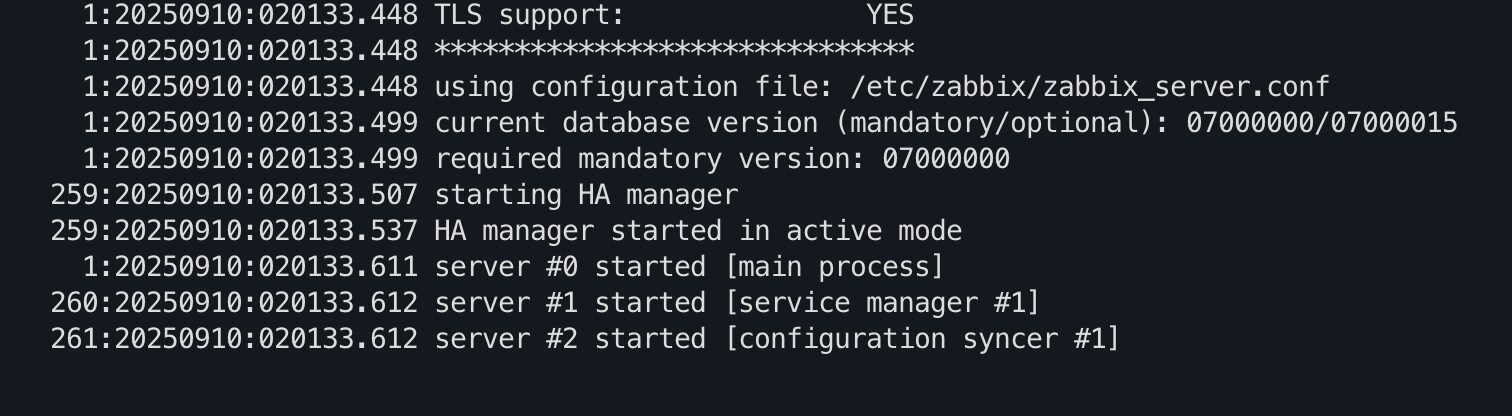This screenshot has height=416, width=1512.
Task: Click the database version value 07000000/07000015
Action: pos(1322,123)
